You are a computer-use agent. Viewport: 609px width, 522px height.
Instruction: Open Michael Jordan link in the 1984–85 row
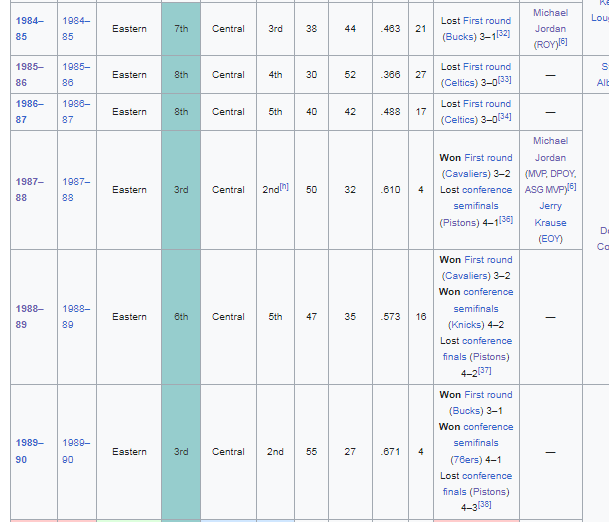550,21
